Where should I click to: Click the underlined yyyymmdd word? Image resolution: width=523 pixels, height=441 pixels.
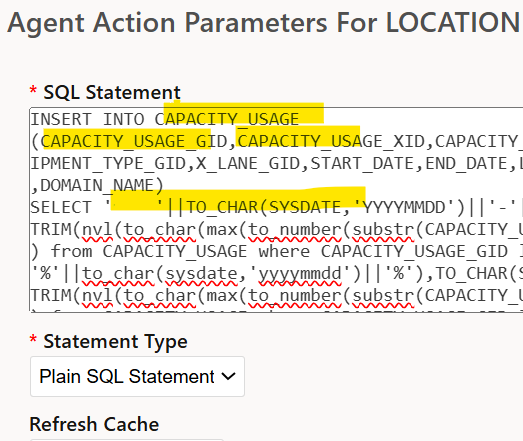point(300,274)
